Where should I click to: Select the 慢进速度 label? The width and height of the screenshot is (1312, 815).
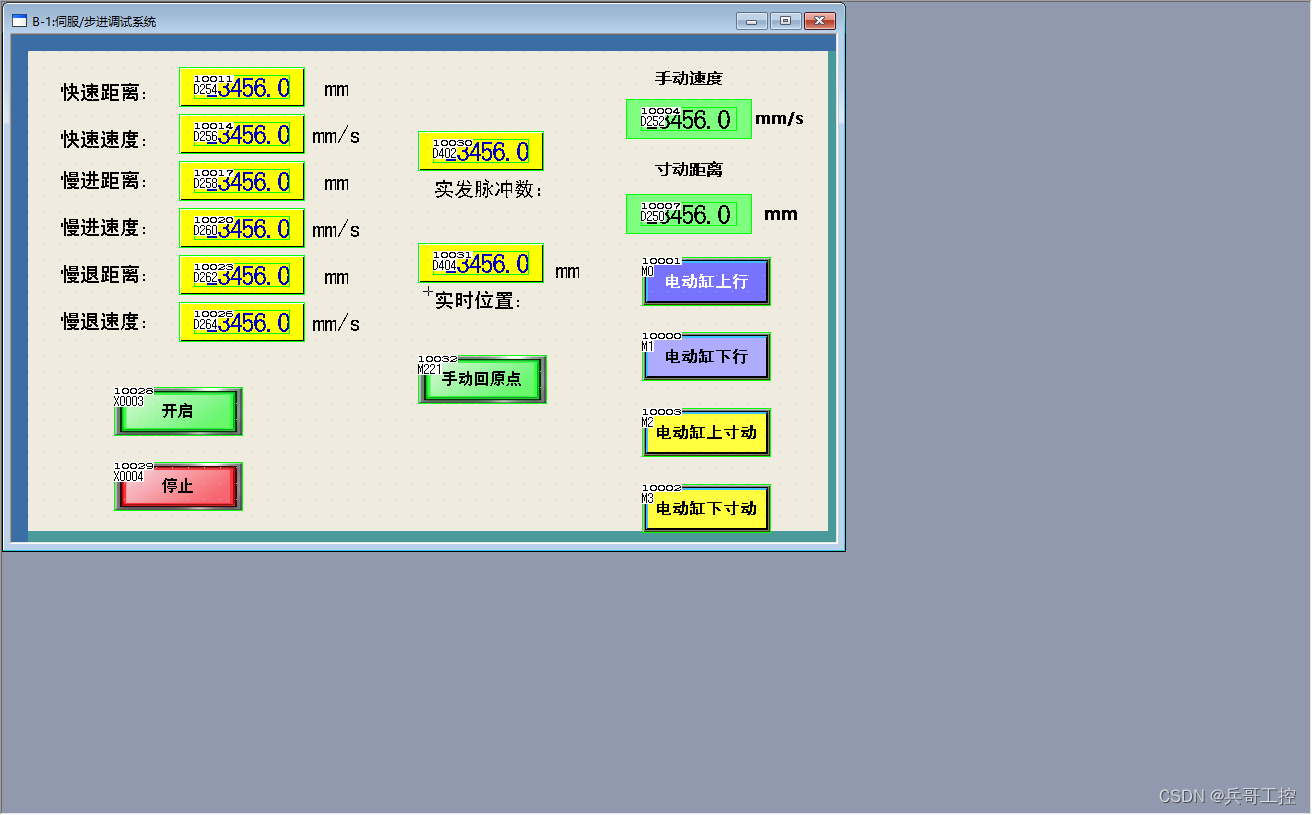(x=104, y=228)
